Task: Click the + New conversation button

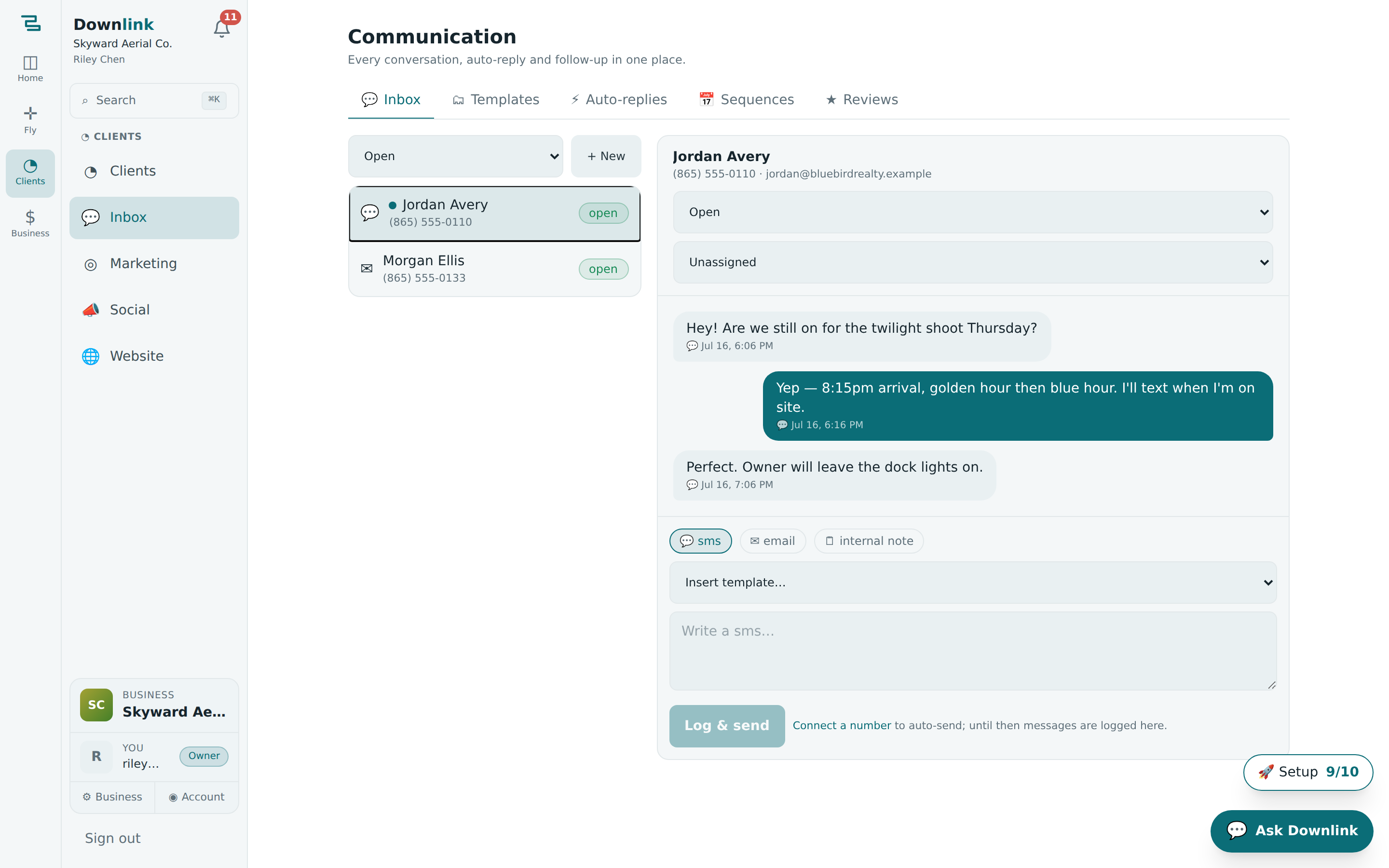Action: (x=606, y=156)
